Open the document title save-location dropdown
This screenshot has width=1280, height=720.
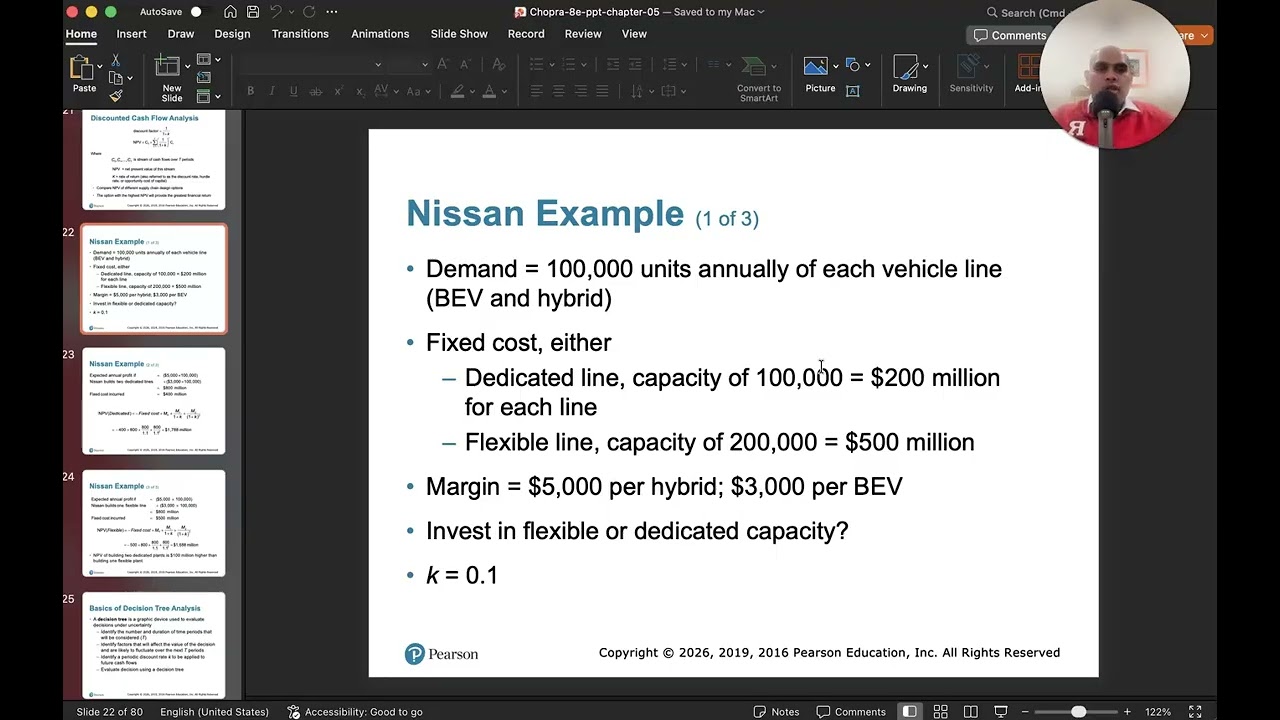tap(761, 12)
